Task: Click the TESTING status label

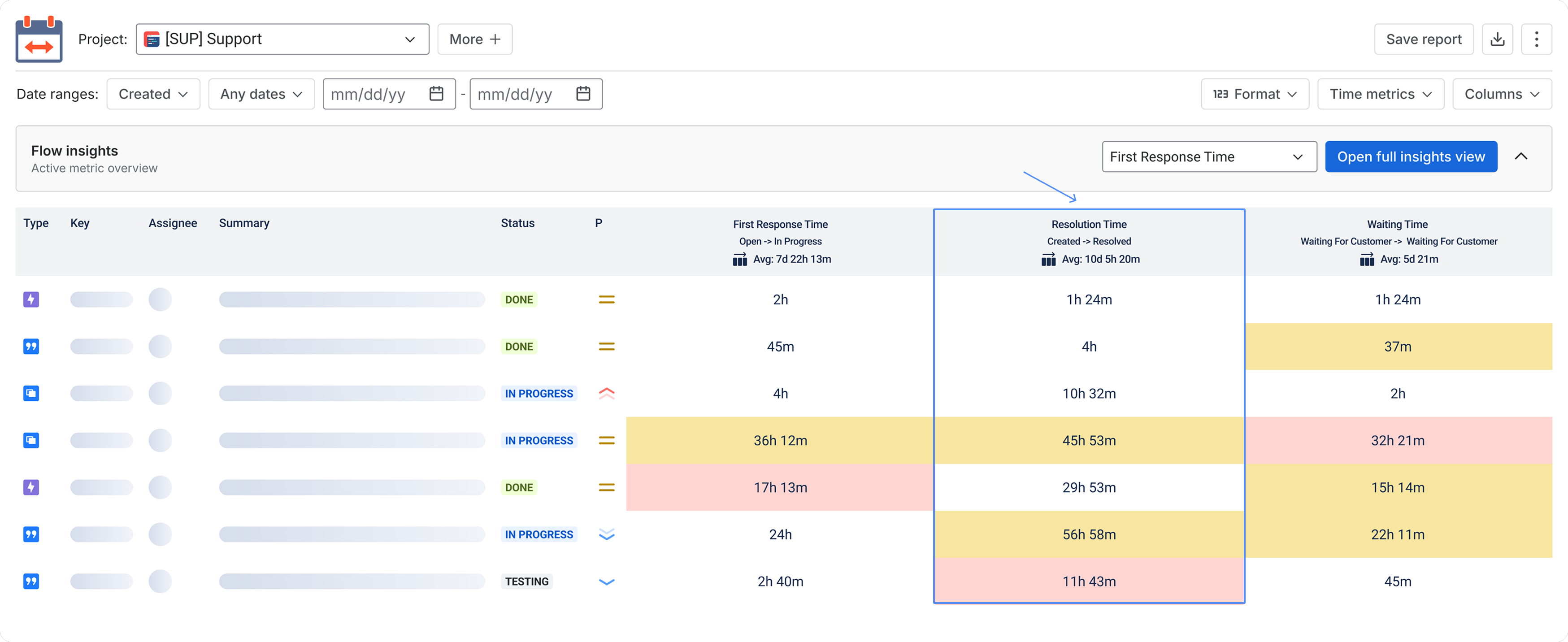Action: pos(526,582)
